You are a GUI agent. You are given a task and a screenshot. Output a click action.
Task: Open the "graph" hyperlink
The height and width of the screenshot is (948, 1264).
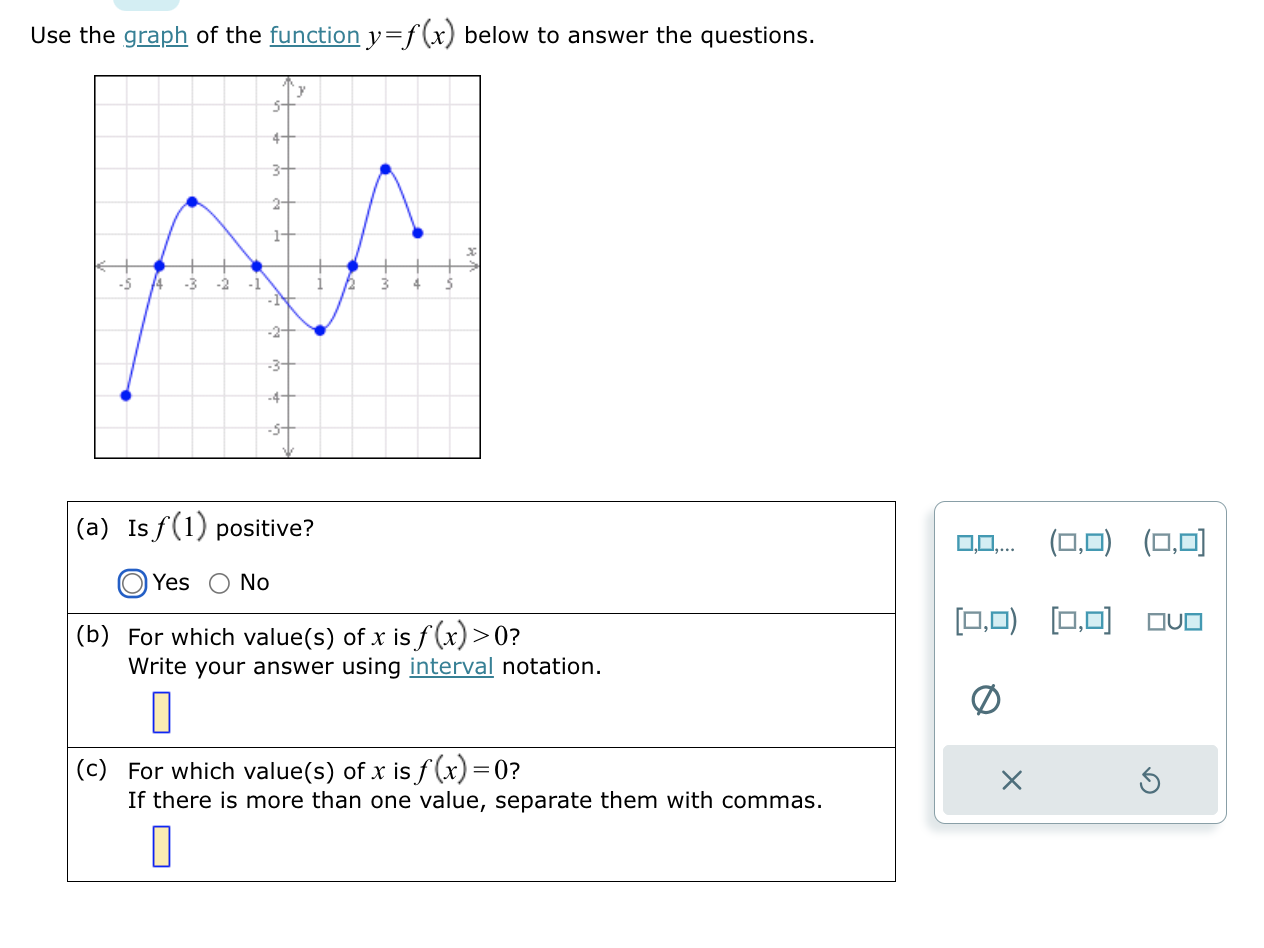[x=157, y=35]
